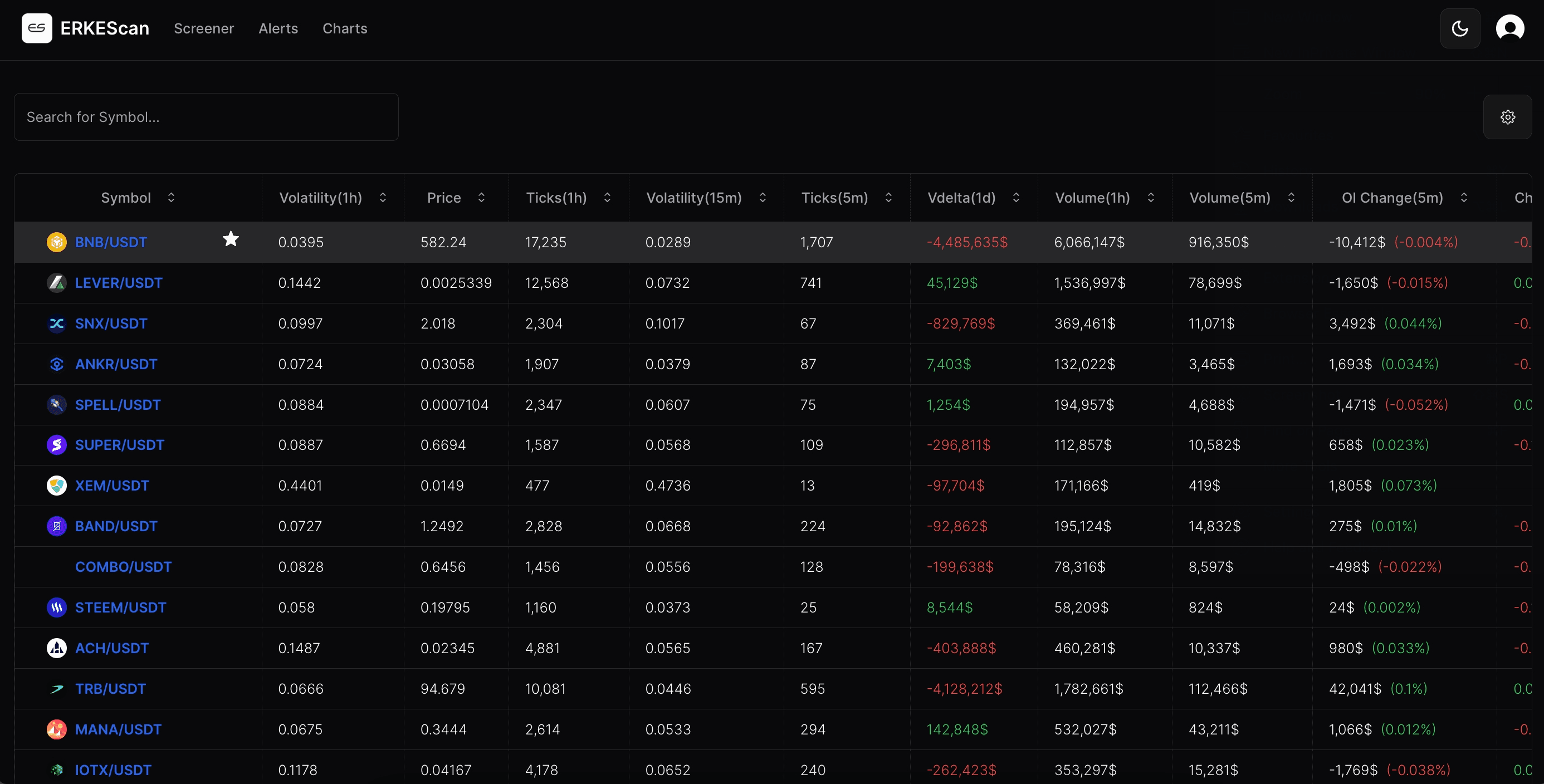This screenshot has width=1544, height=784.
Task: Click the ACH coin icon
Action: 56,648
